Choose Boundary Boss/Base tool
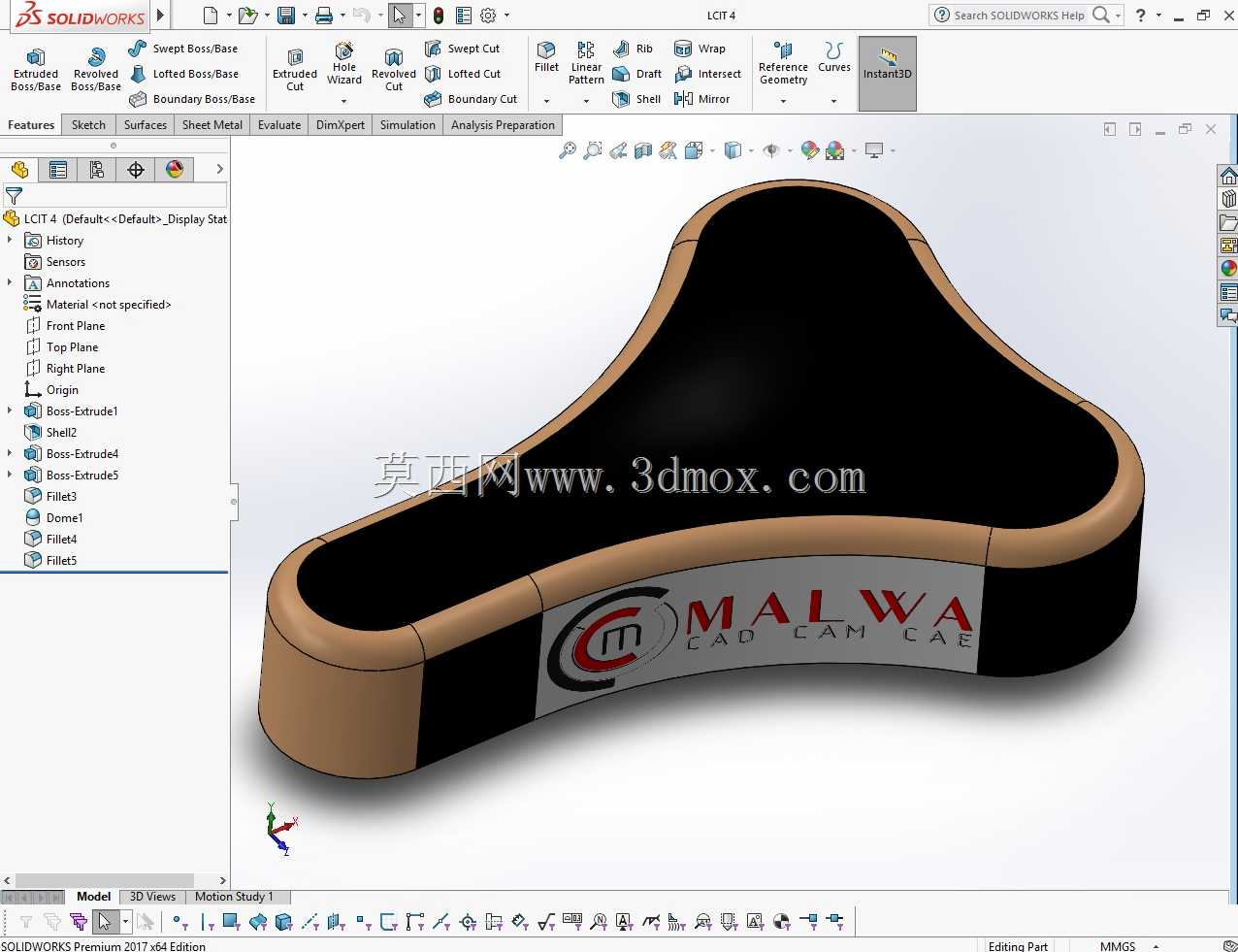 pos(192,99)
